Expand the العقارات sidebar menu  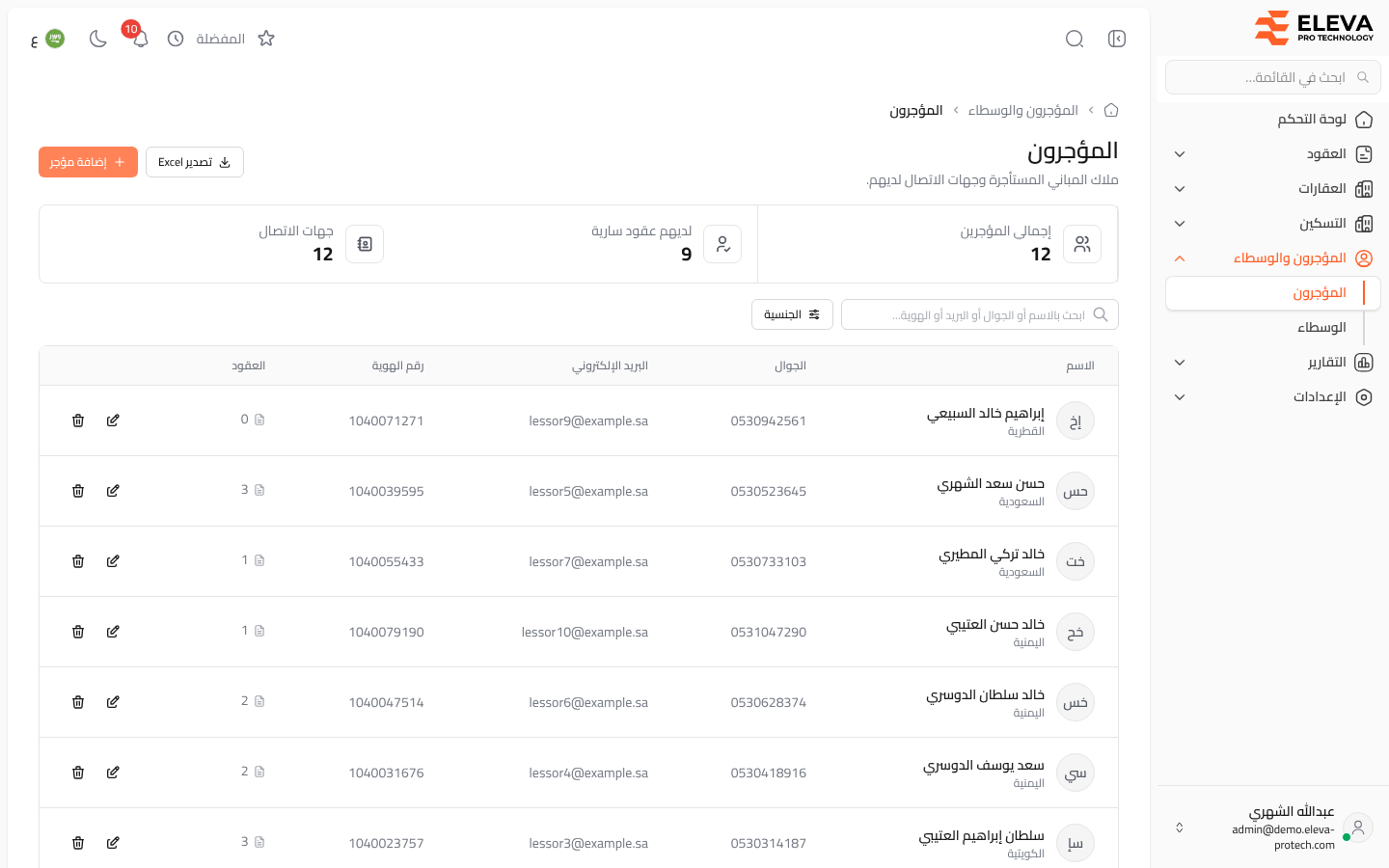click(x=1273, y=189)
